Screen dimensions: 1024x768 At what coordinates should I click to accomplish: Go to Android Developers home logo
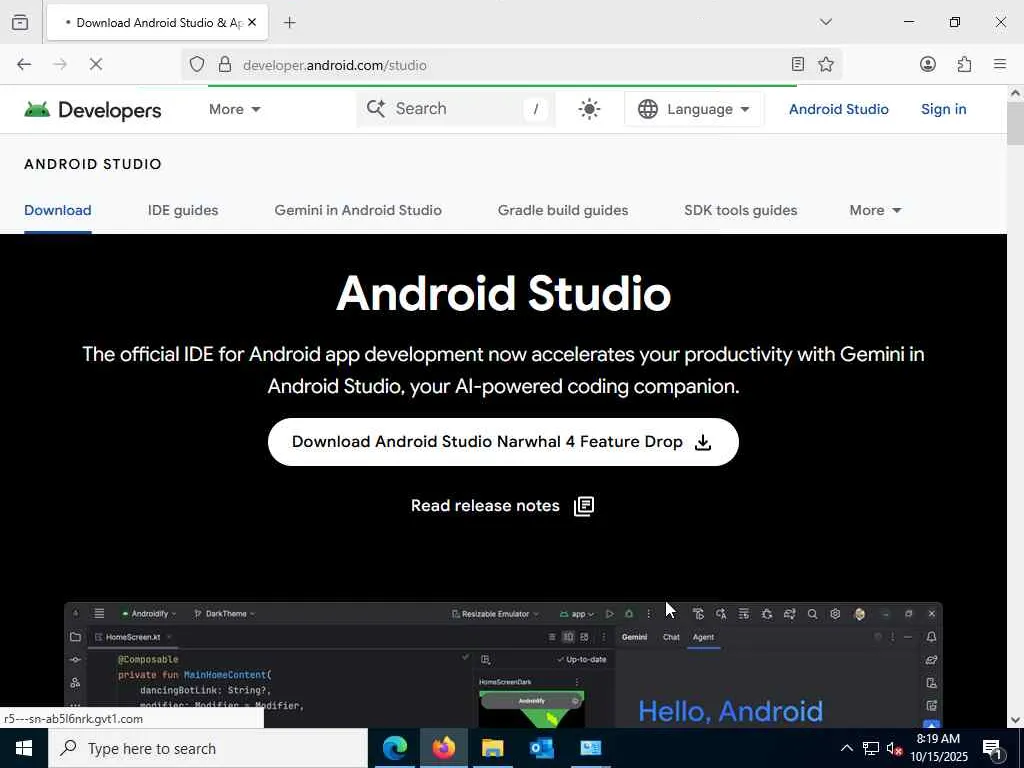coord(93,110)
